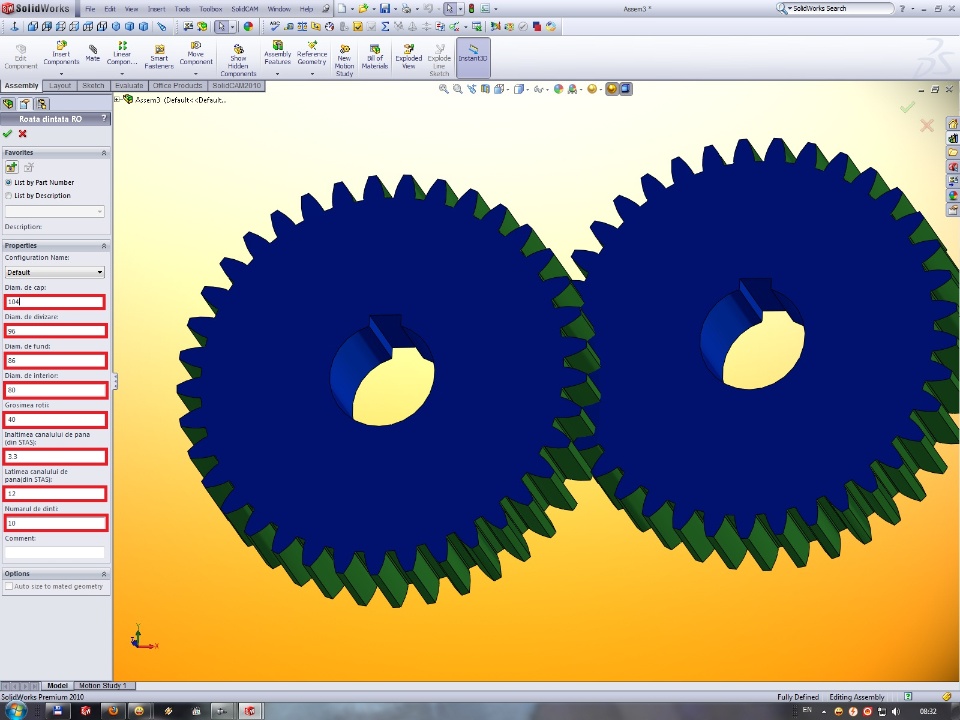
Task: Collapse the Options section
Action: [x=103, y=574]
